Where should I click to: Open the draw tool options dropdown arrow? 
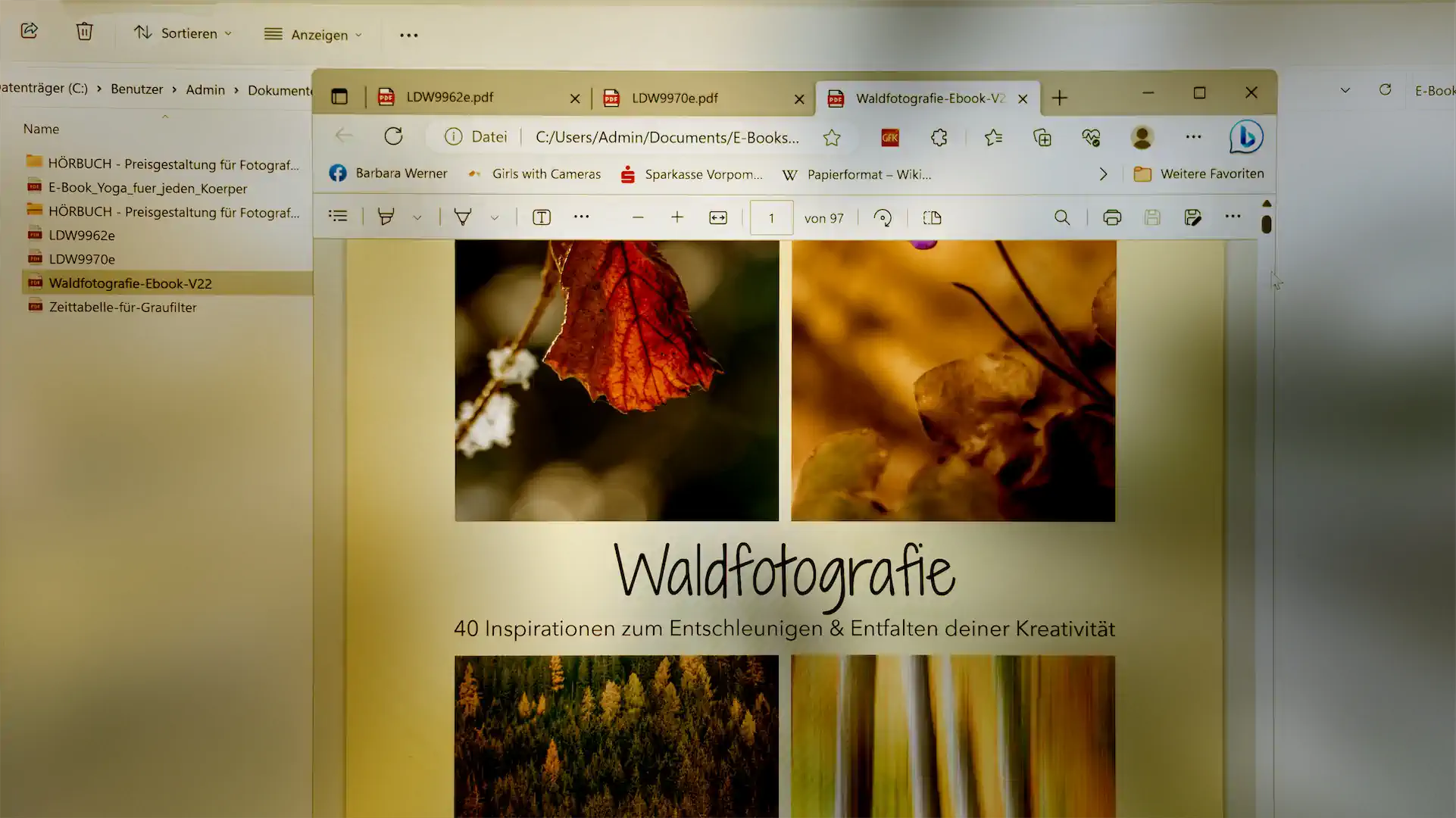click(495, 218)
